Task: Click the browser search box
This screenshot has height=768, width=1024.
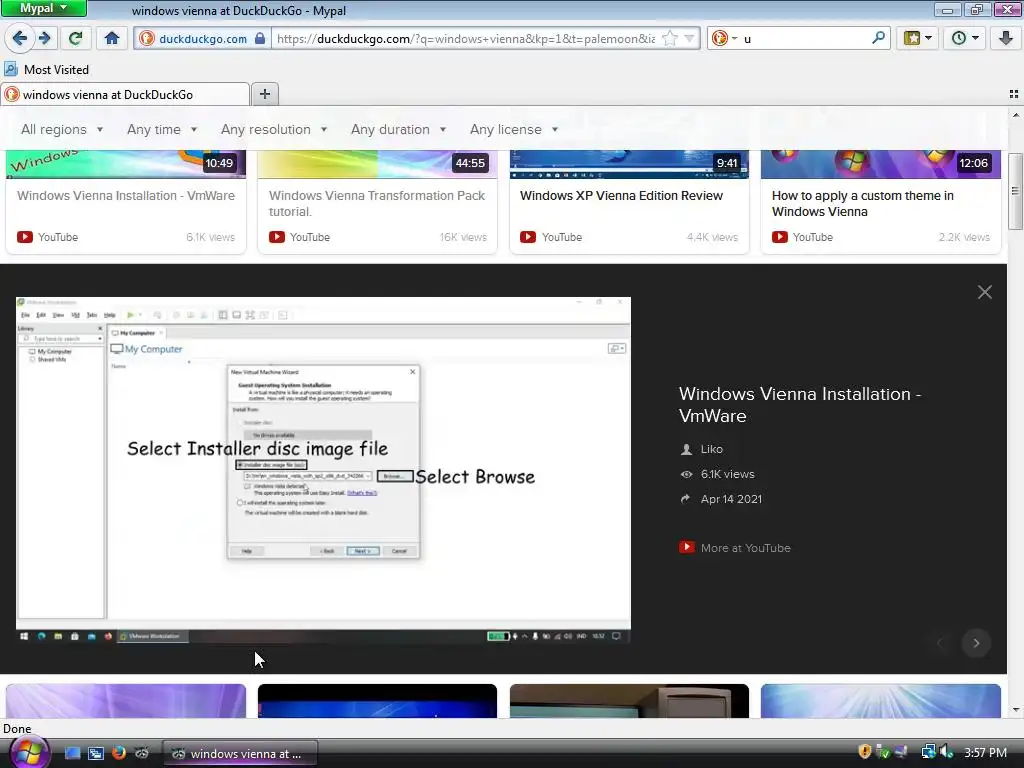Action: (805, 39)
